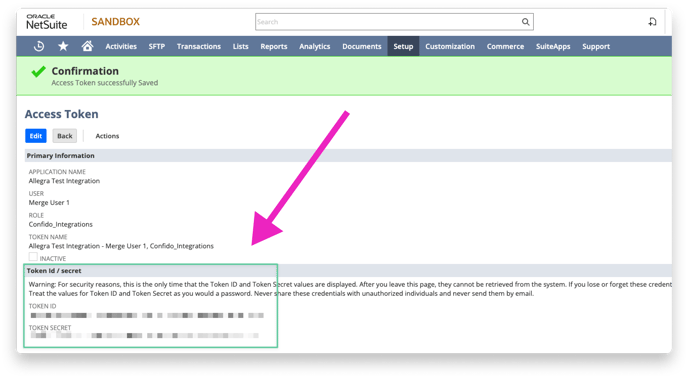This screenshot has width=688, height=378.
Task: Open the Shortcuts star icon
Action: click(x=63, y=46)
